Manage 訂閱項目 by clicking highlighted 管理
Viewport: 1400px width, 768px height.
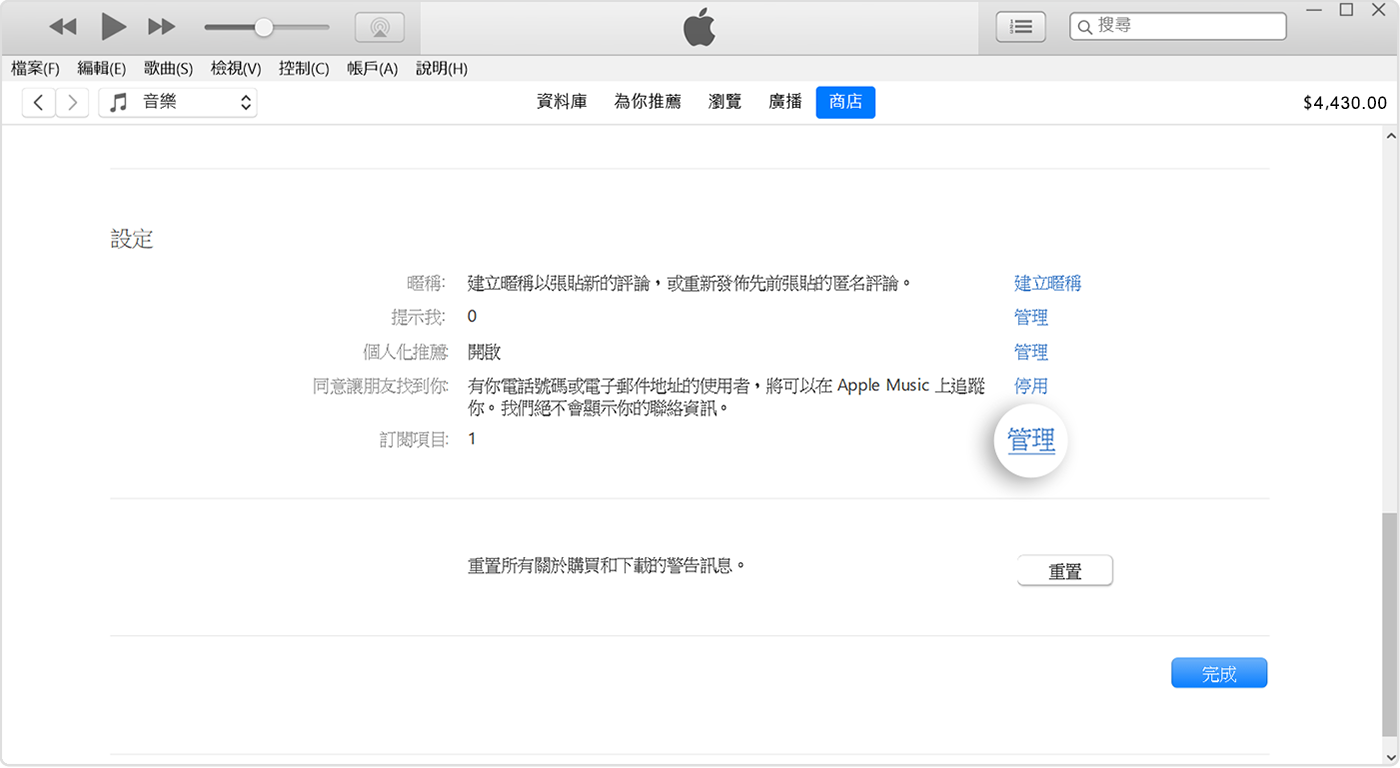tap(1031, 440)
